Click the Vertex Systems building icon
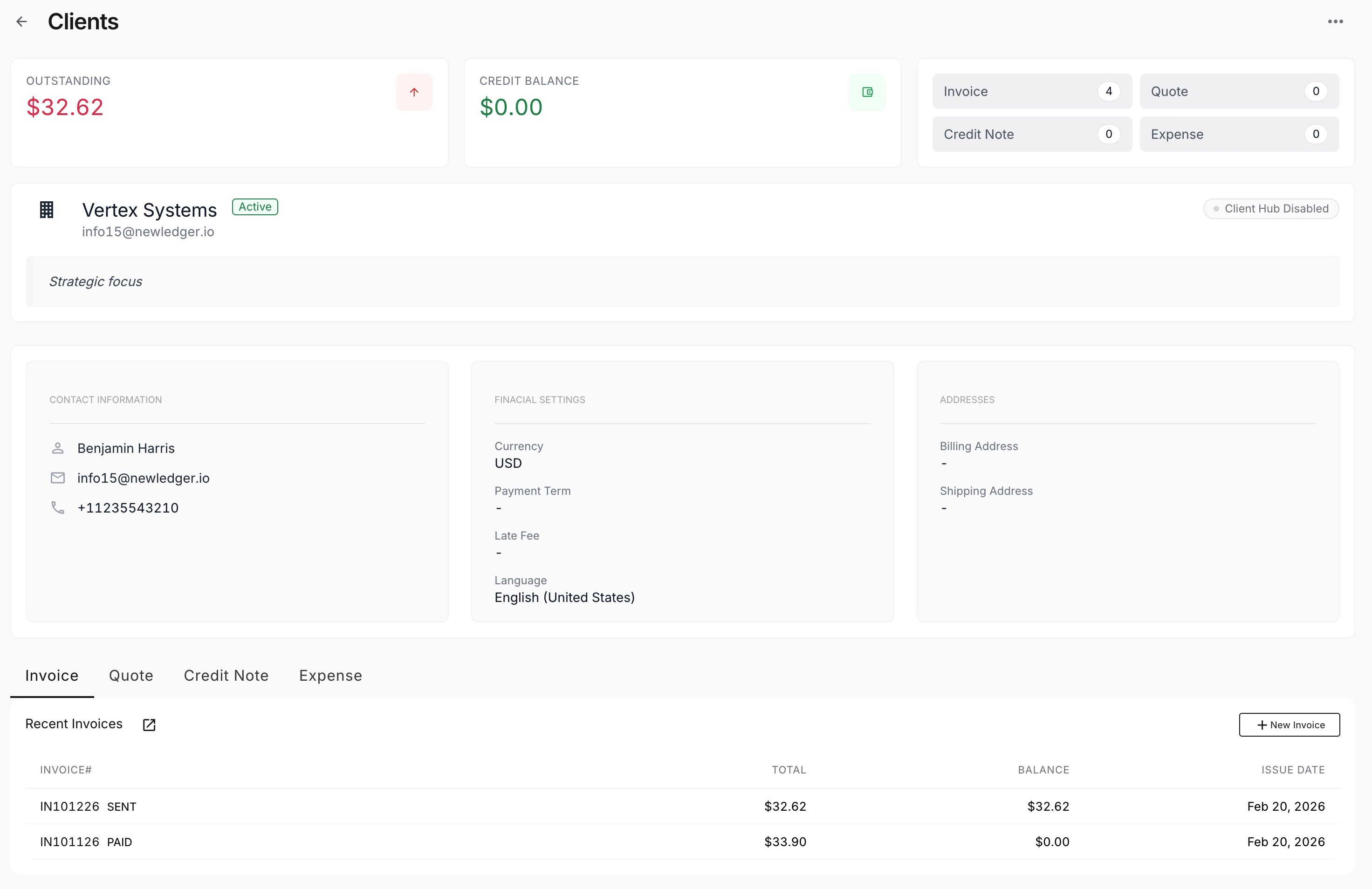The image size is (1372, 889). point(46,209)
